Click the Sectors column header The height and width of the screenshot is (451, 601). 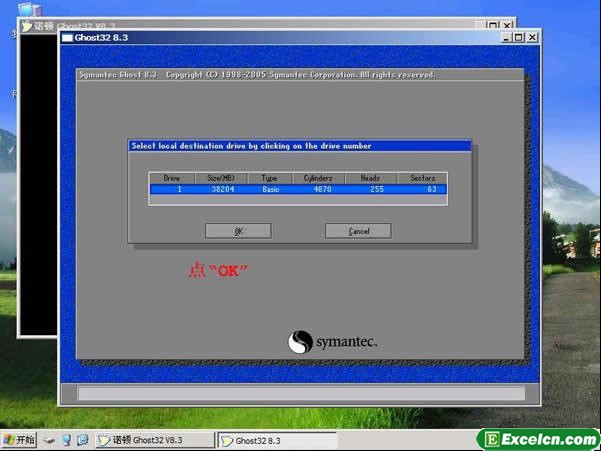click(x=422, y=178)
